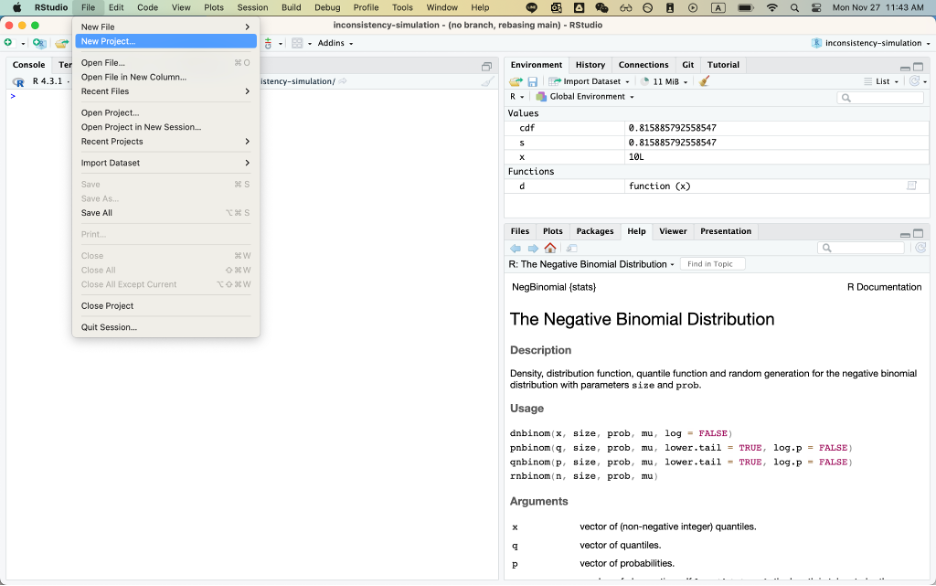Open Help home page with house icon
The image size is (936, 586).
click(x=550, y=248)
